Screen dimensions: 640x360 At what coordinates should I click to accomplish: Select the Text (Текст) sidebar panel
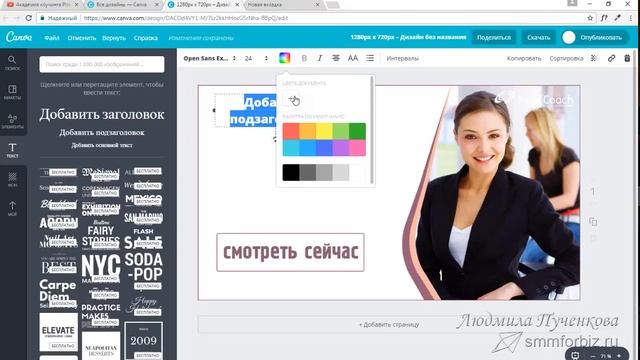coord(12,150)
